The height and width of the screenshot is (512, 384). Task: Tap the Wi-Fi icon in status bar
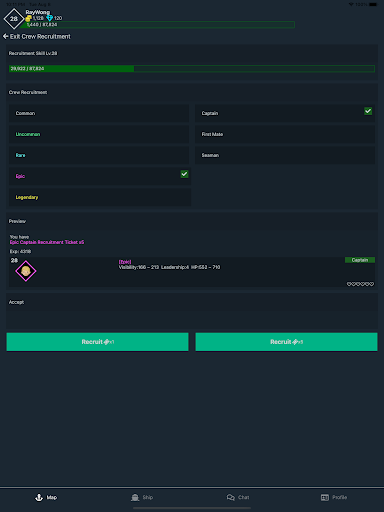tap(351, 4)
